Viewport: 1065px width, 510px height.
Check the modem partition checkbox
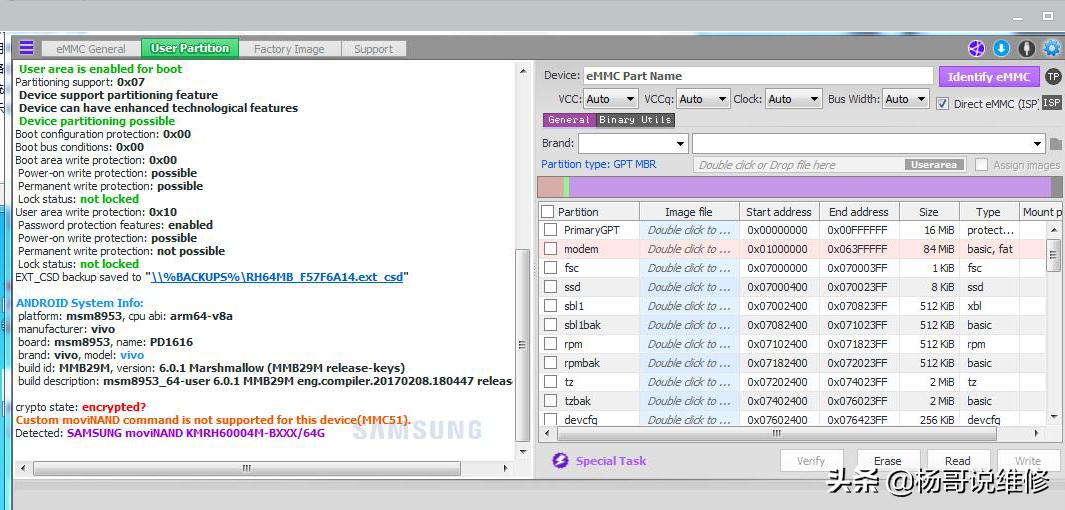coord(550,249)
